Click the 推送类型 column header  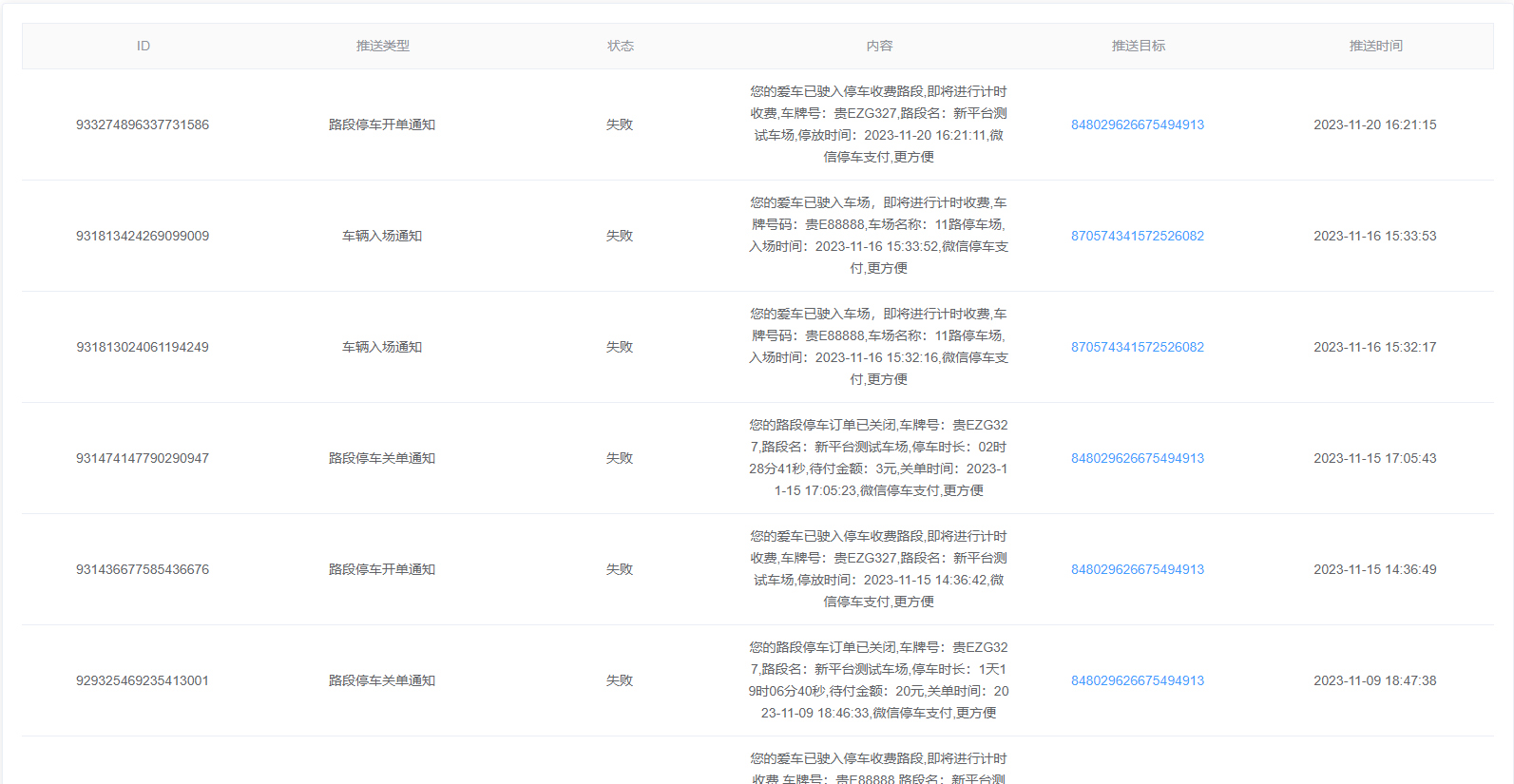click(382, 46)
